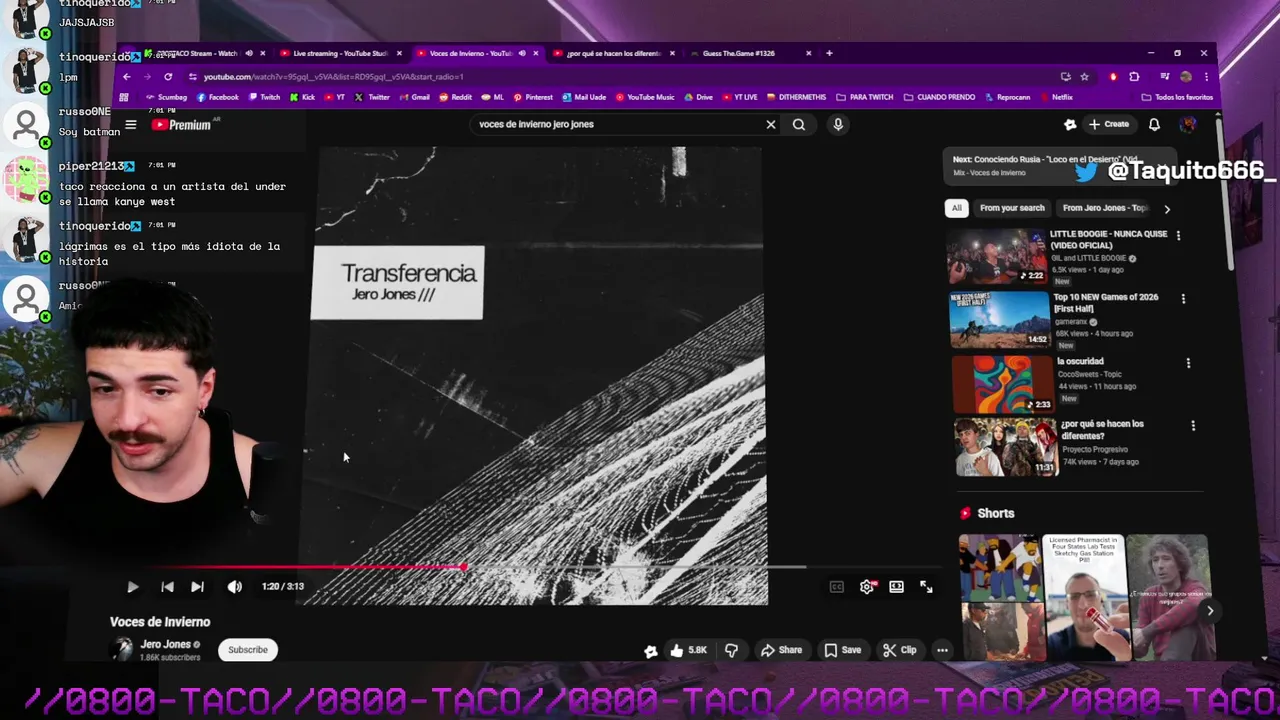Skip to previous video in player

[x=167, y=587]
